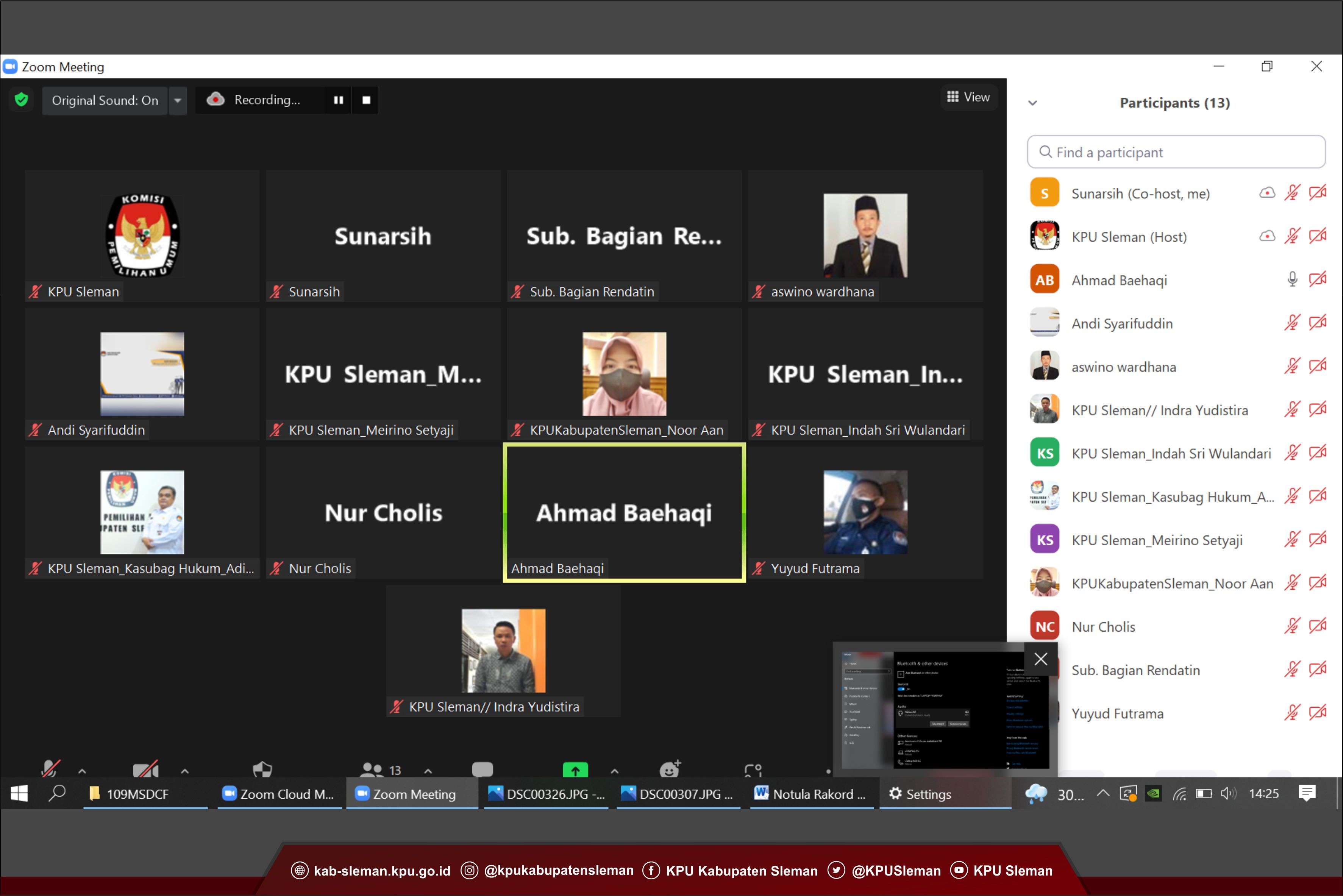The width and height of the screenshot is (1343, 896).
Task: Click the Security shield toolbar icon
Action: click(x=262, y=769)
